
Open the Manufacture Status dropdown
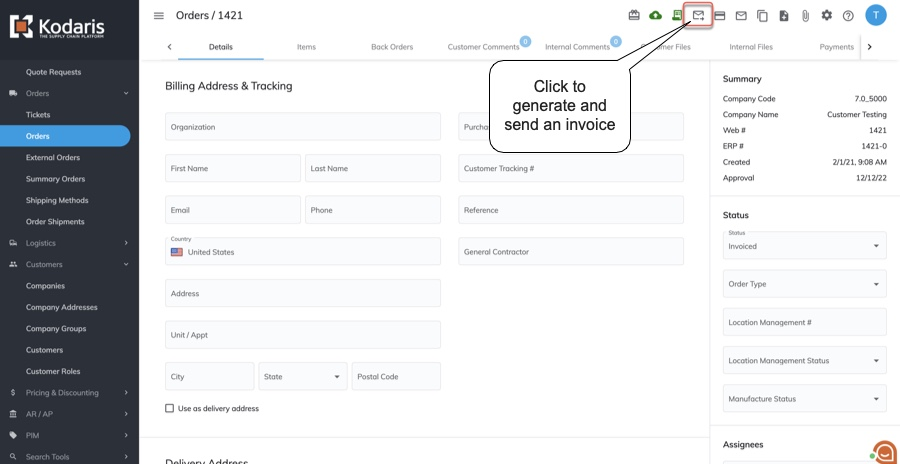coord(804,399)
